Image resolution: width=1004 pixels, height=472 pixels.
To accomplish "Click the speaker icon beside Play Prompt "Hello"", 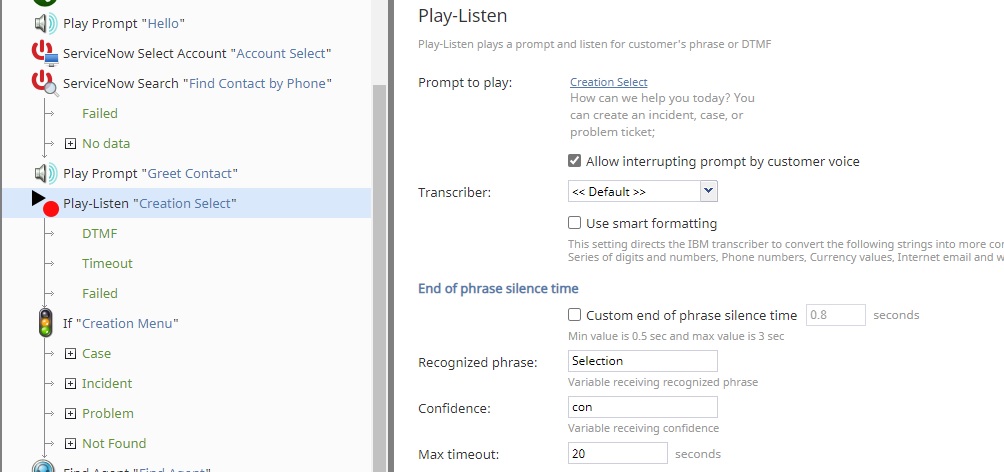I will 45,24.
